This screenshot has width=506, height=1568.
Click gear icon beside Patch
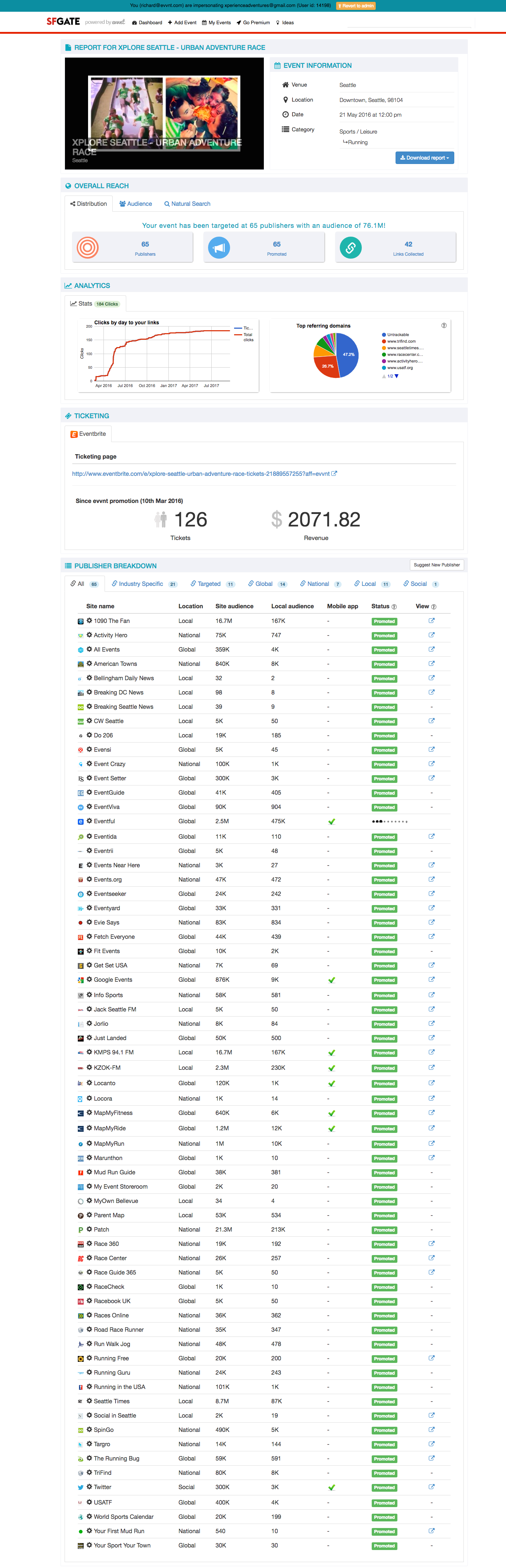tap(89, 1229)
